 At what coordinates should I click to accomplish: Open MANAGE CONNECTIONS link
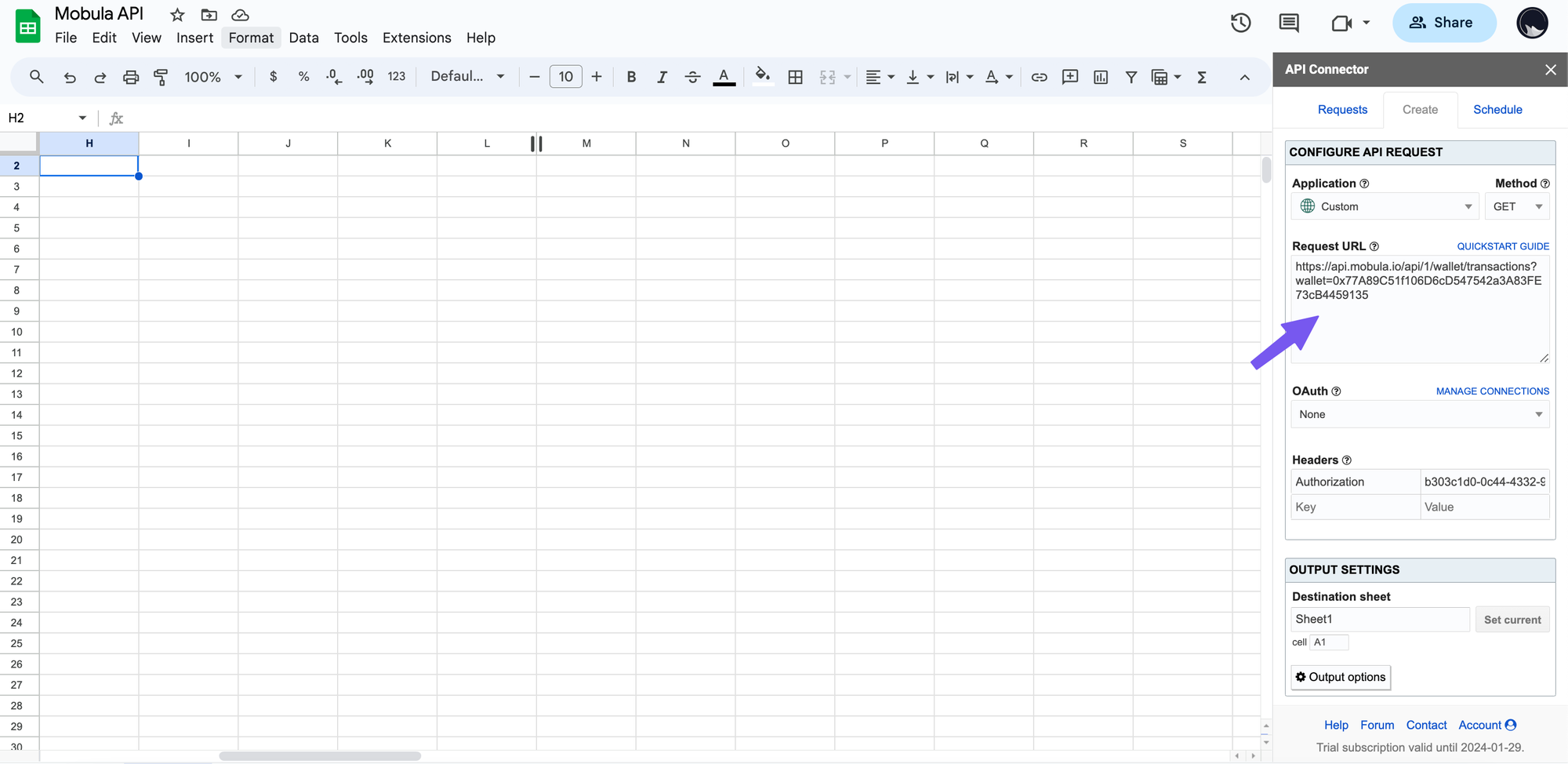click(1492, 391)
